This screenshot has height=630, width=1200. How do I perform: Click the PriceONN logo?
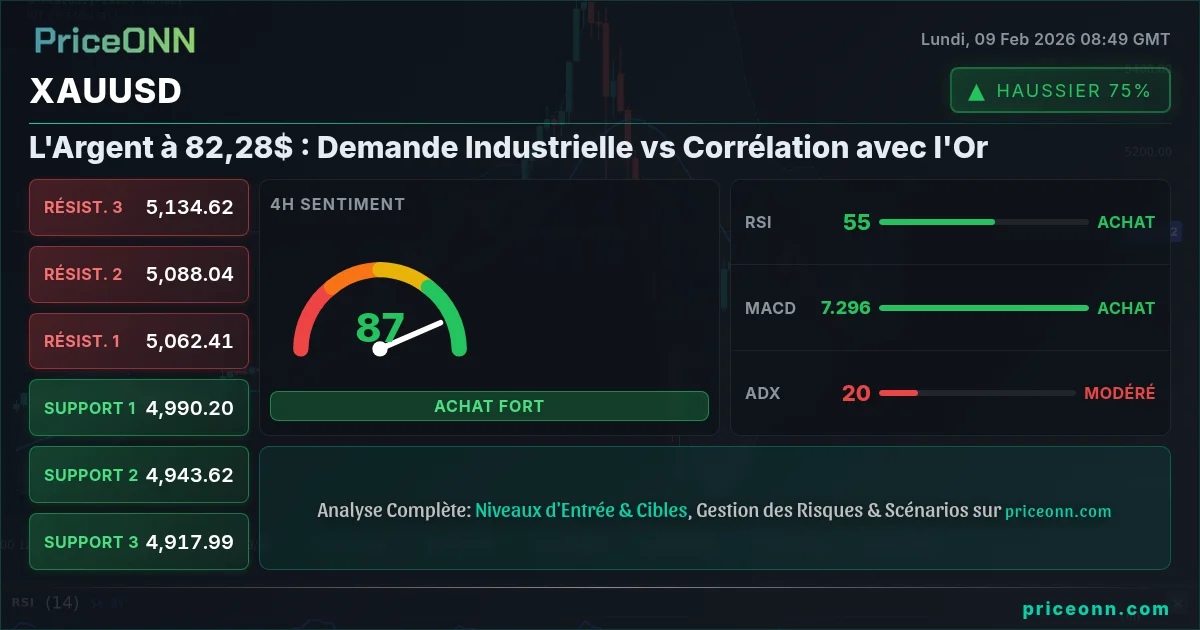point(114,40)
